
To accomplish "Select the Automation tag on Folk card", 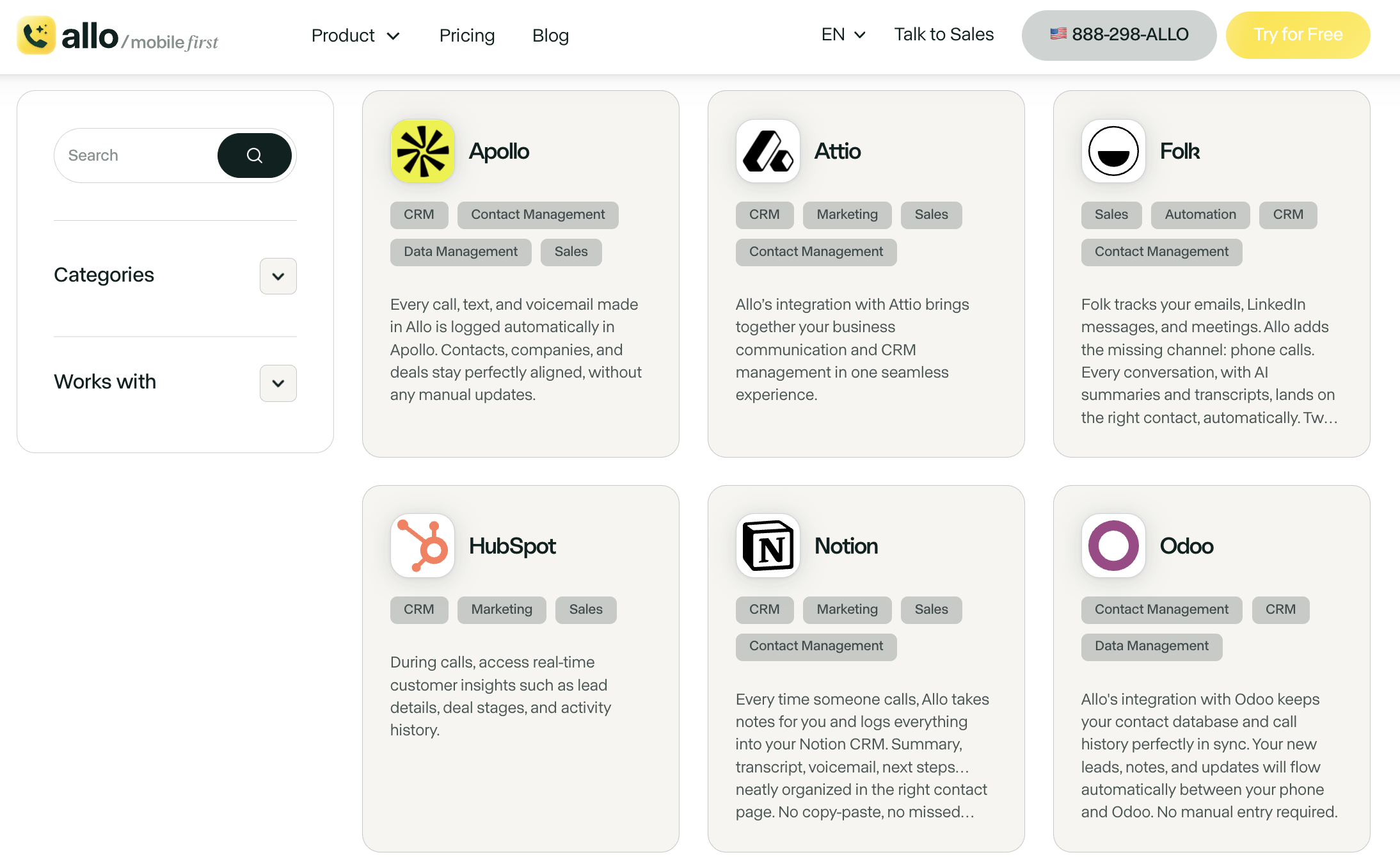I will [x=1200, y=215].
